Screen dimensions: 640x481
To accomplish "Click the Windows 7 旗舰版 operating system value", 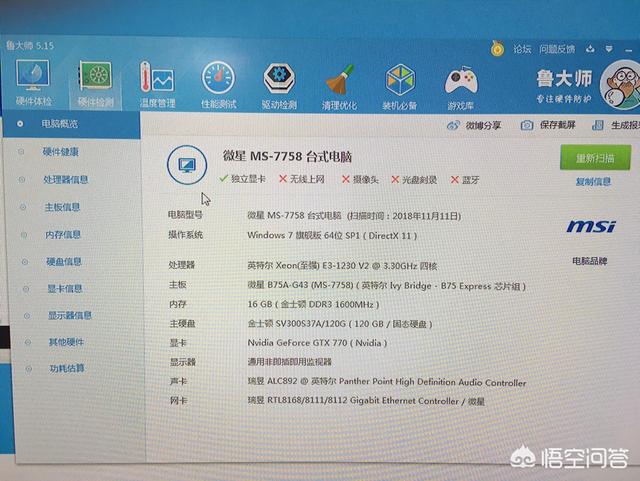I will tap(332, 236).
